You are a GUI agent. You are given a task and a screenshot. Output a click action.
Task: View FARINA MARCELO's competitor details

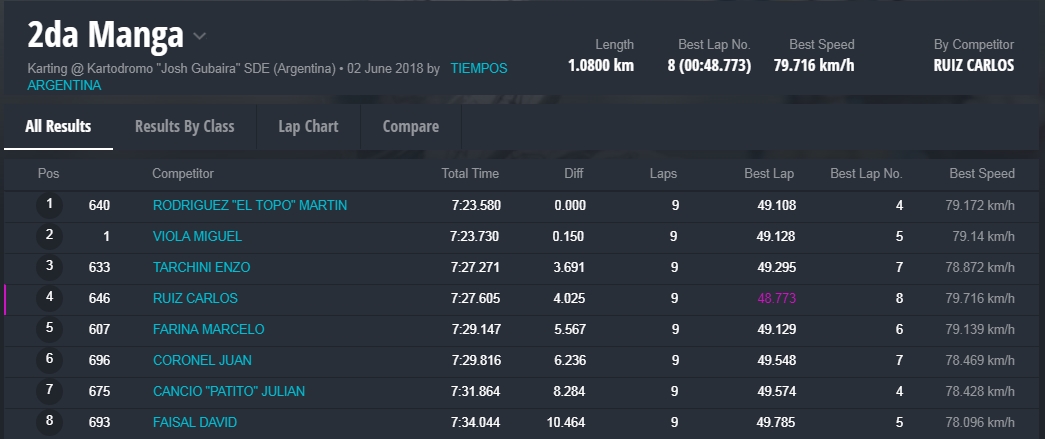point(208,329)
